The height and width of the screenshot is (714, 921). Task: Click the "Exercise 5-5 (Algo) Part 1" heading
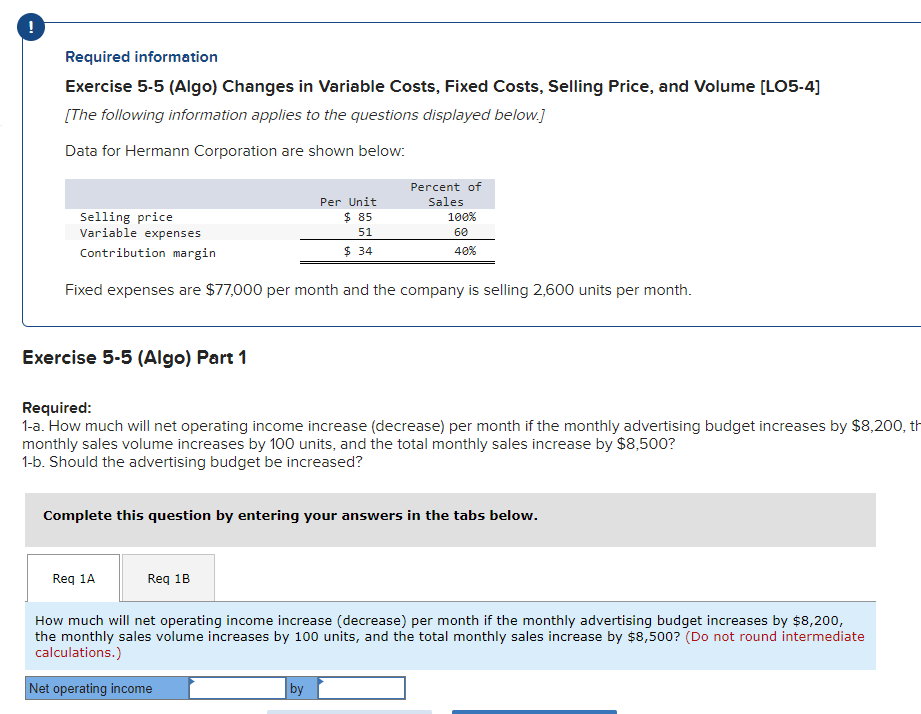pyautogui.click(x=136, y=357)
